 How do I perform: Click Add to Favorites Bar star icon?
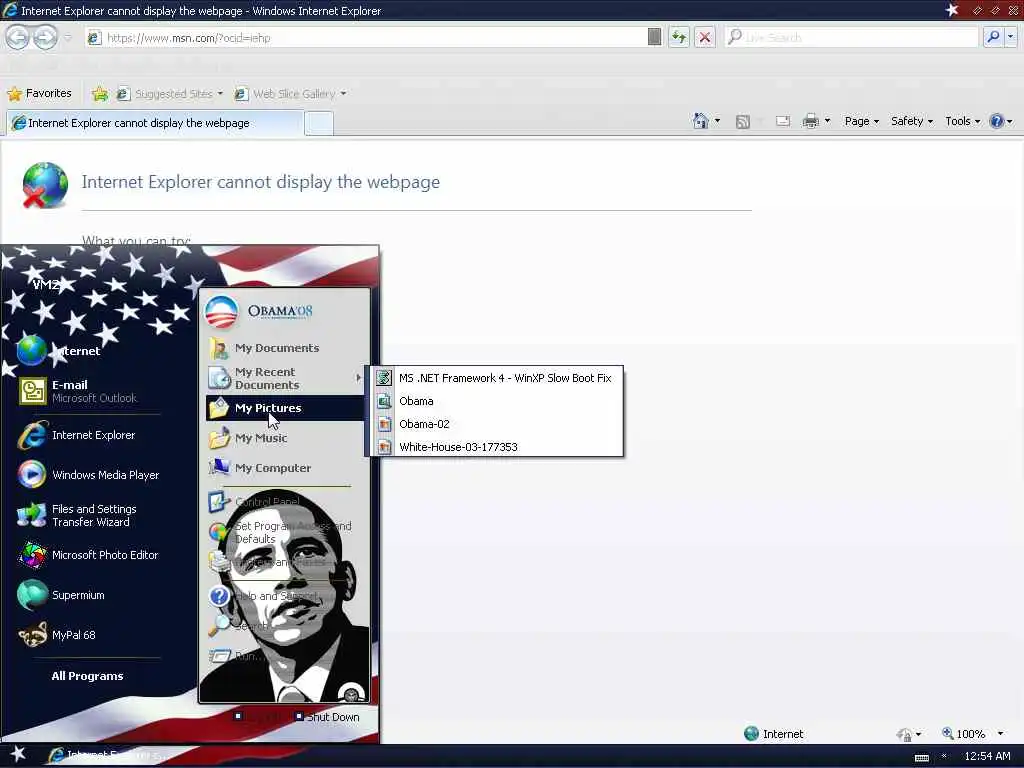tap(100, 94)
